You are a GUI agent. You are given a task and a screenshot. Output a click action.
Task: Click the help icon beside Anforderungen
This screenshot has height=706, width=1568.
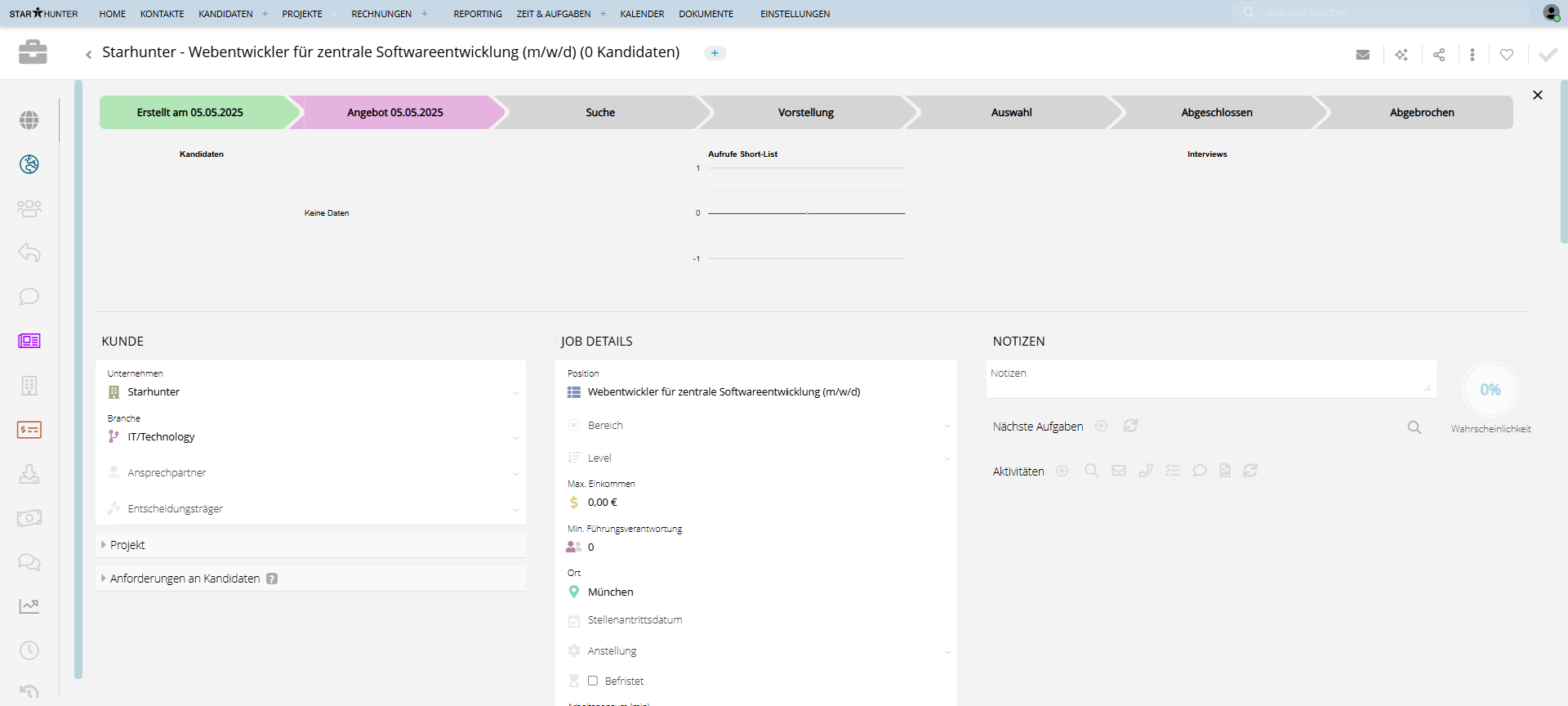tap(272, 579)
